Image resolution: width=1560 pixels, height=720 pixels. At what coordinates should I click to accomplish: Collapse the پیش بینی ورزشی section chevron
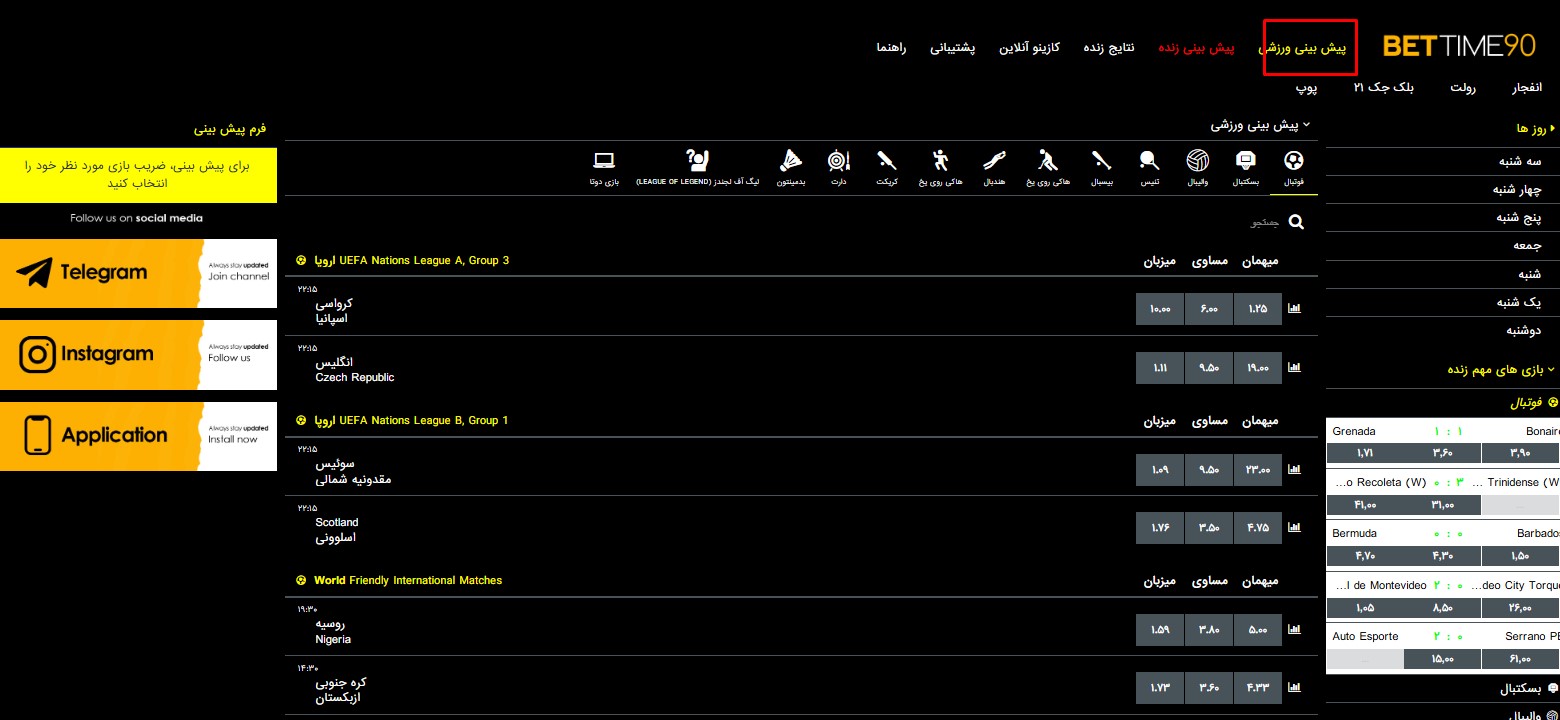[x=1306, y=125]
